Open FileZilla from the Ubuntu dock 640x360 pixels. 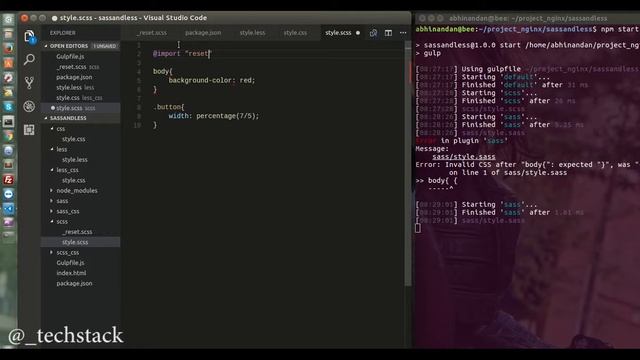[x=8, y=180]
